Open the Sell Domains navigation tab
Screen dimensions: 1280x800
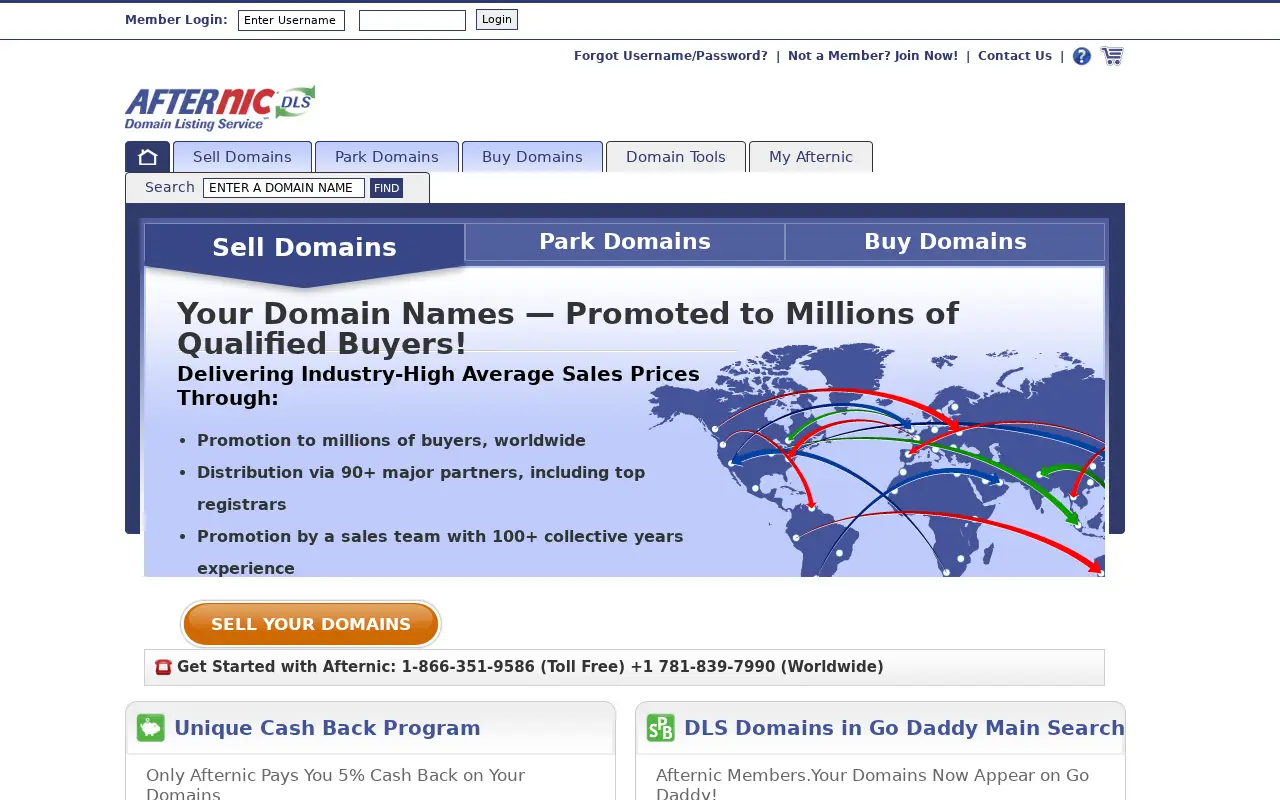pos(242,157)
